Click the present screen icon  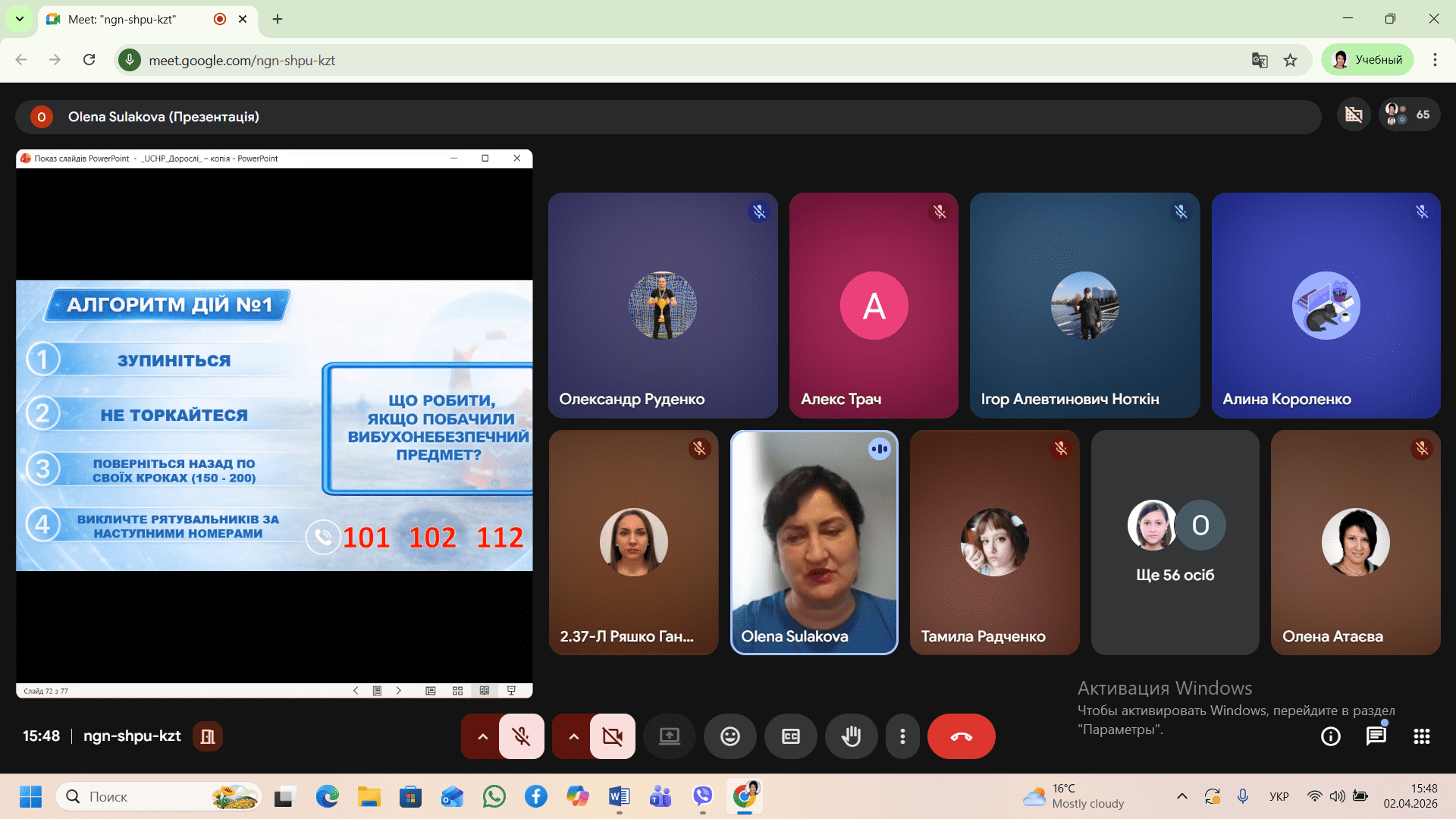pyautogui.click(x=669, y=736)
